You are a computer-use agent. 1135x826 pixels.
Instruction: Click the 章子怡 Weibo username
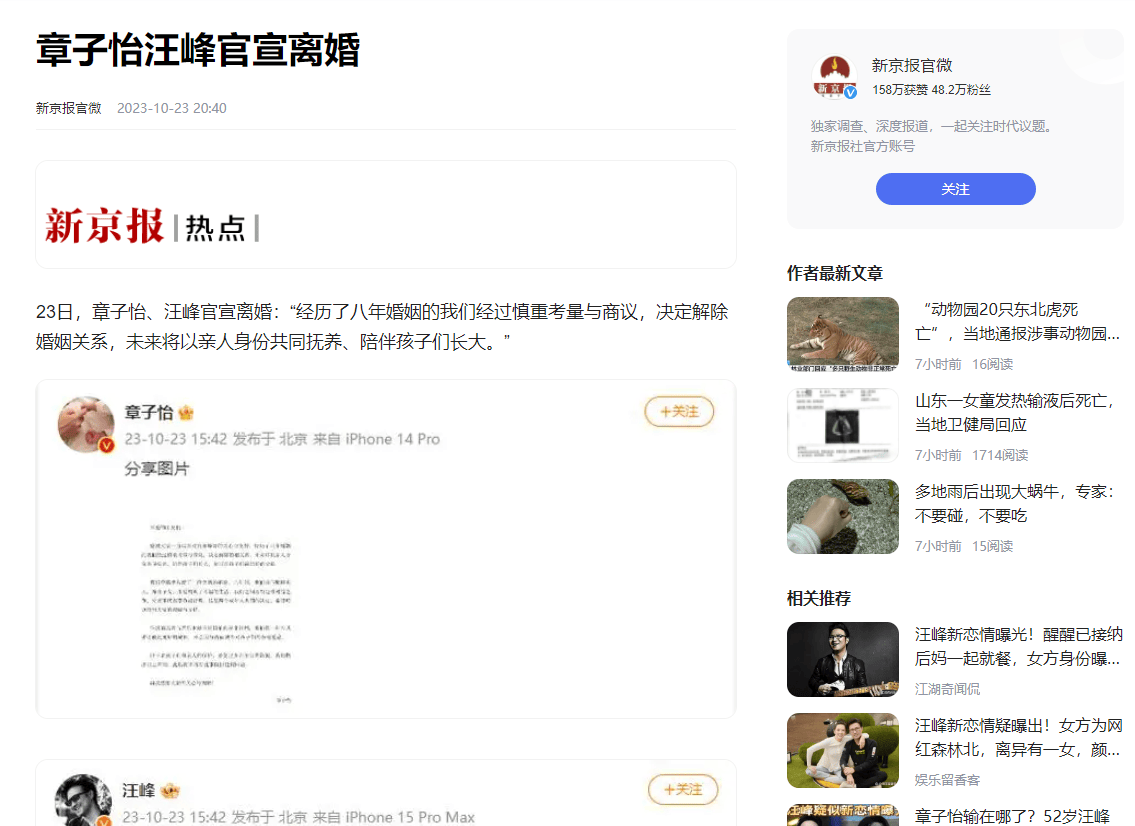[149, 413]
